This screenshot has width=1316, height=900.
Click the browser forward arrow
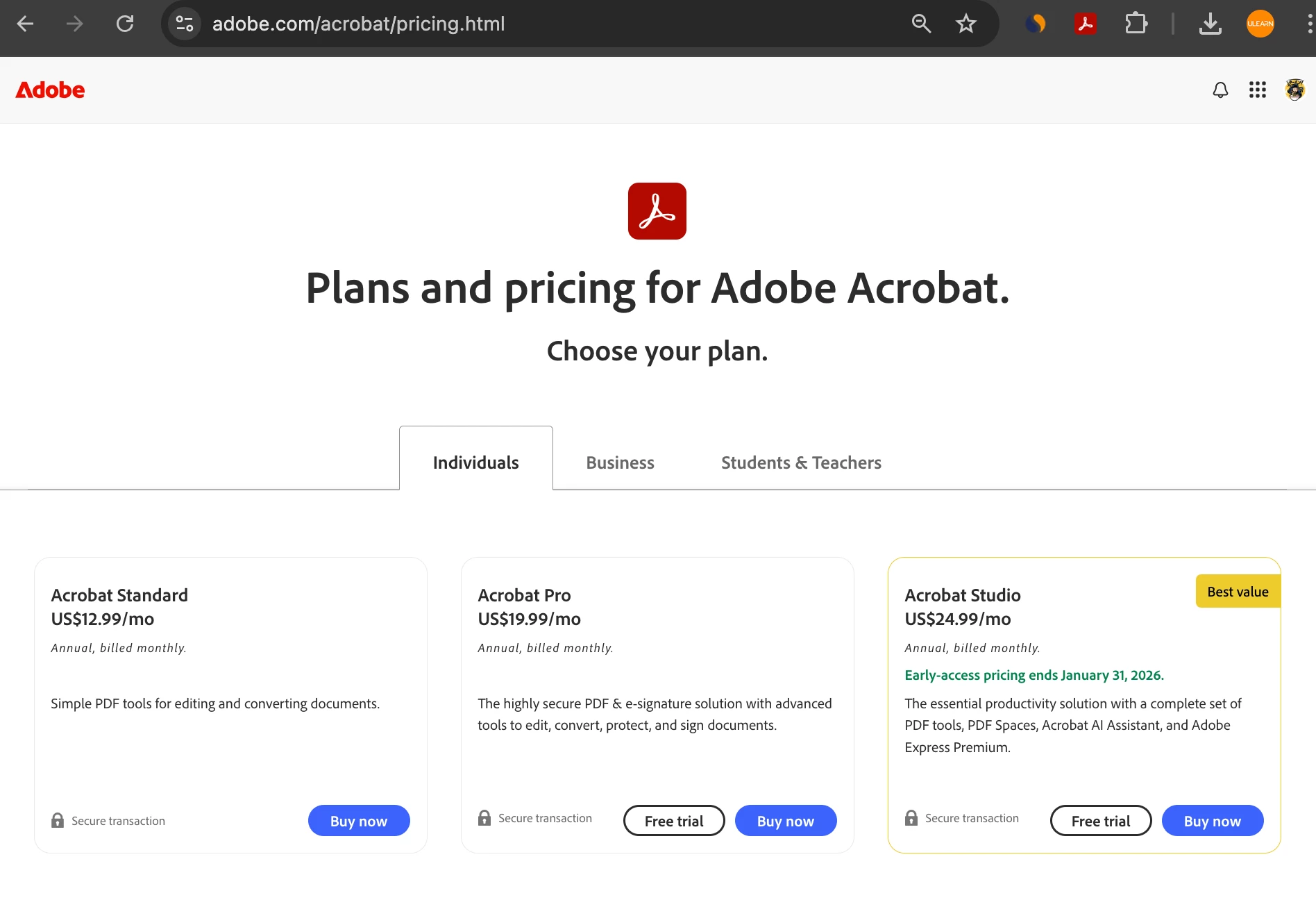[x=75, y=24]
